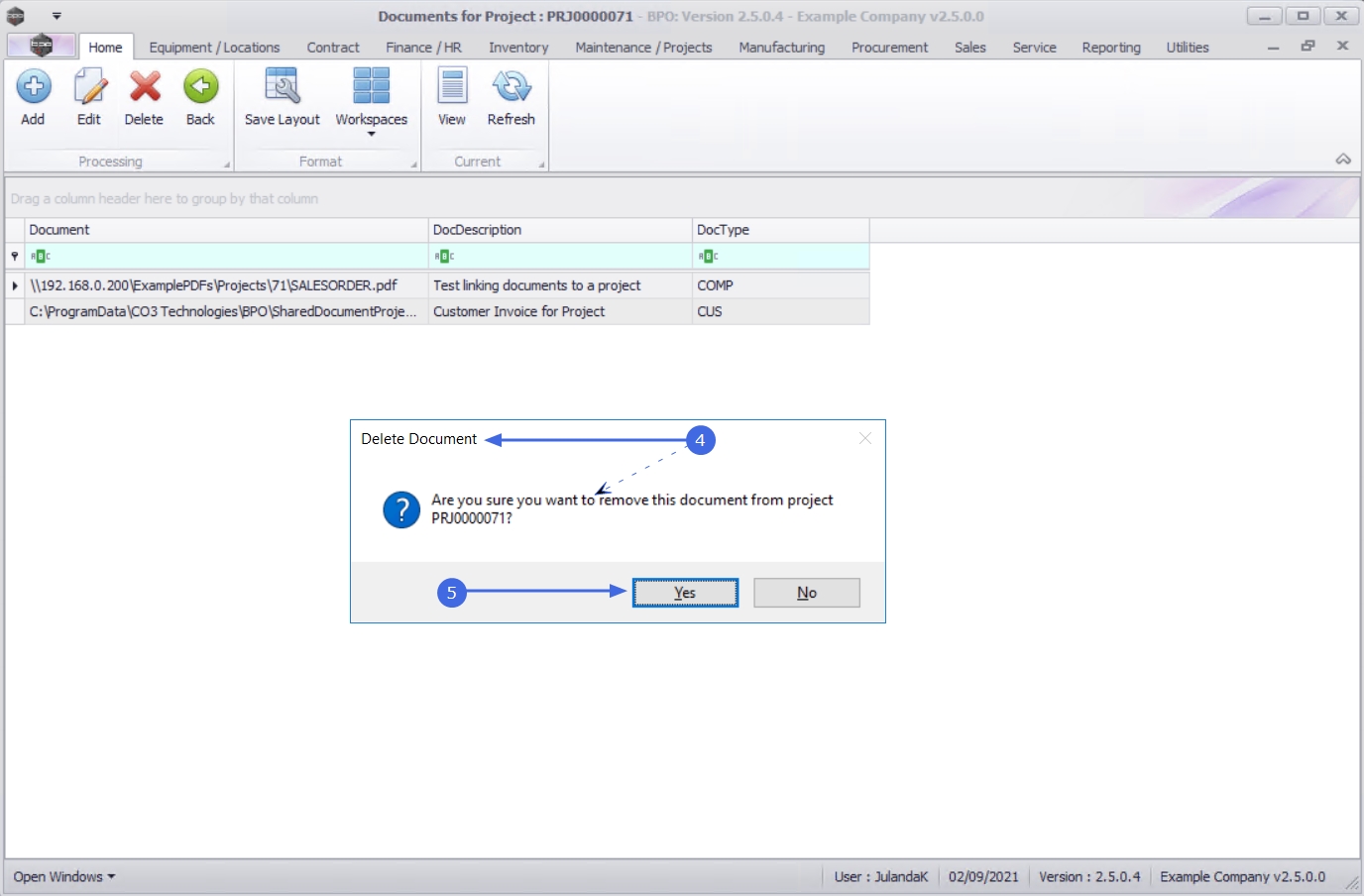Viewport: 1364px width, 896px height.
Task: Click the 02/09/2021 date in status bar
Action: click(x=983, y=877)
